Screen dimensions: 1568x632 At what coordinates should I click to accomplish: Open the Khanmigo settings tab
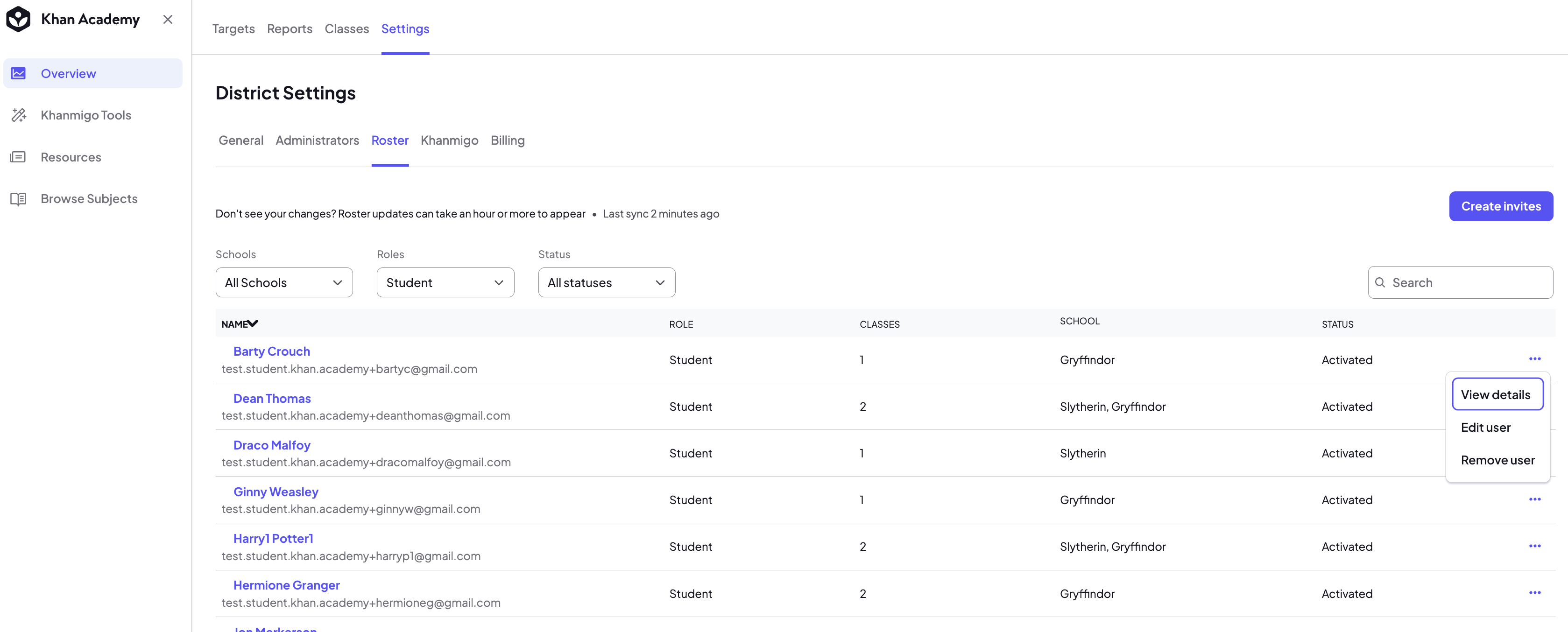(450, 140)
